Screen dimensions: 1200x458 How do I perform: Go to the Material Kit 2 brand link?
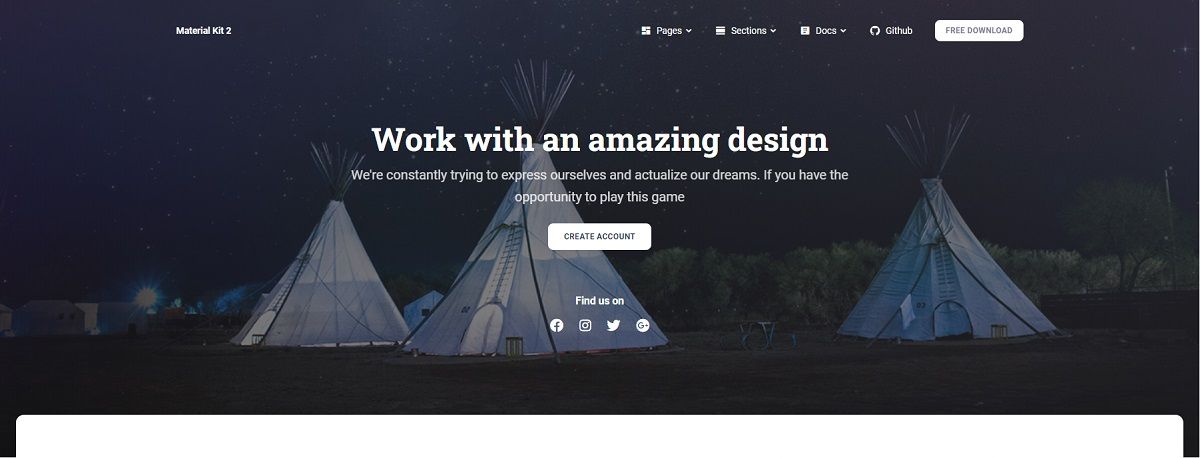[204, 31]
